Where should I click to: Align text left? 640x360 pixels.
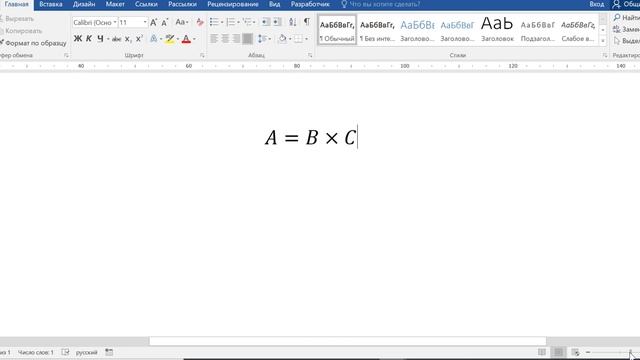pos(214,39)
